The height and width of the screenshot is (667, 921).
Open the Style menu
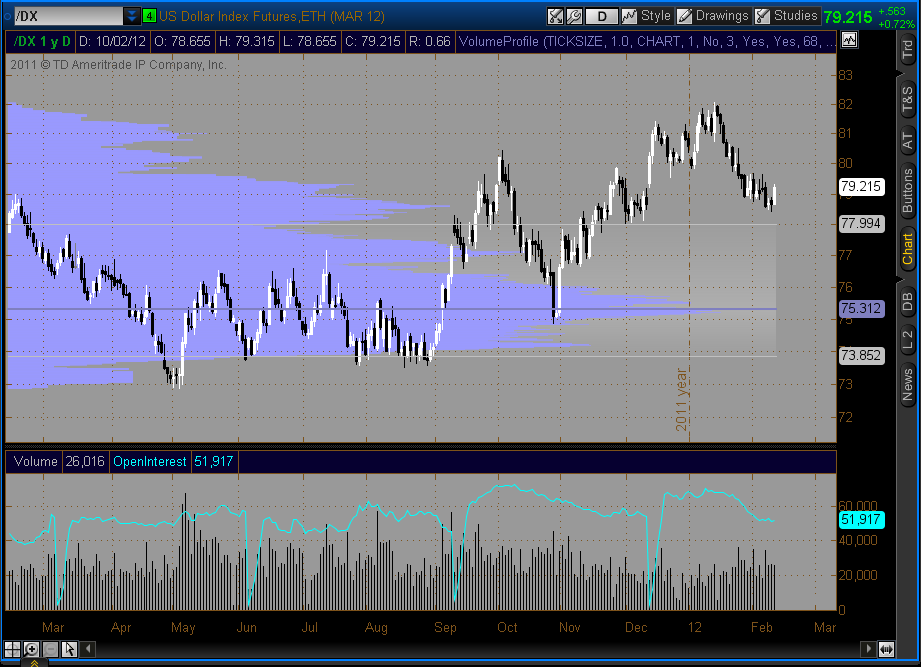pyautogui.click(x=646, y=16)
